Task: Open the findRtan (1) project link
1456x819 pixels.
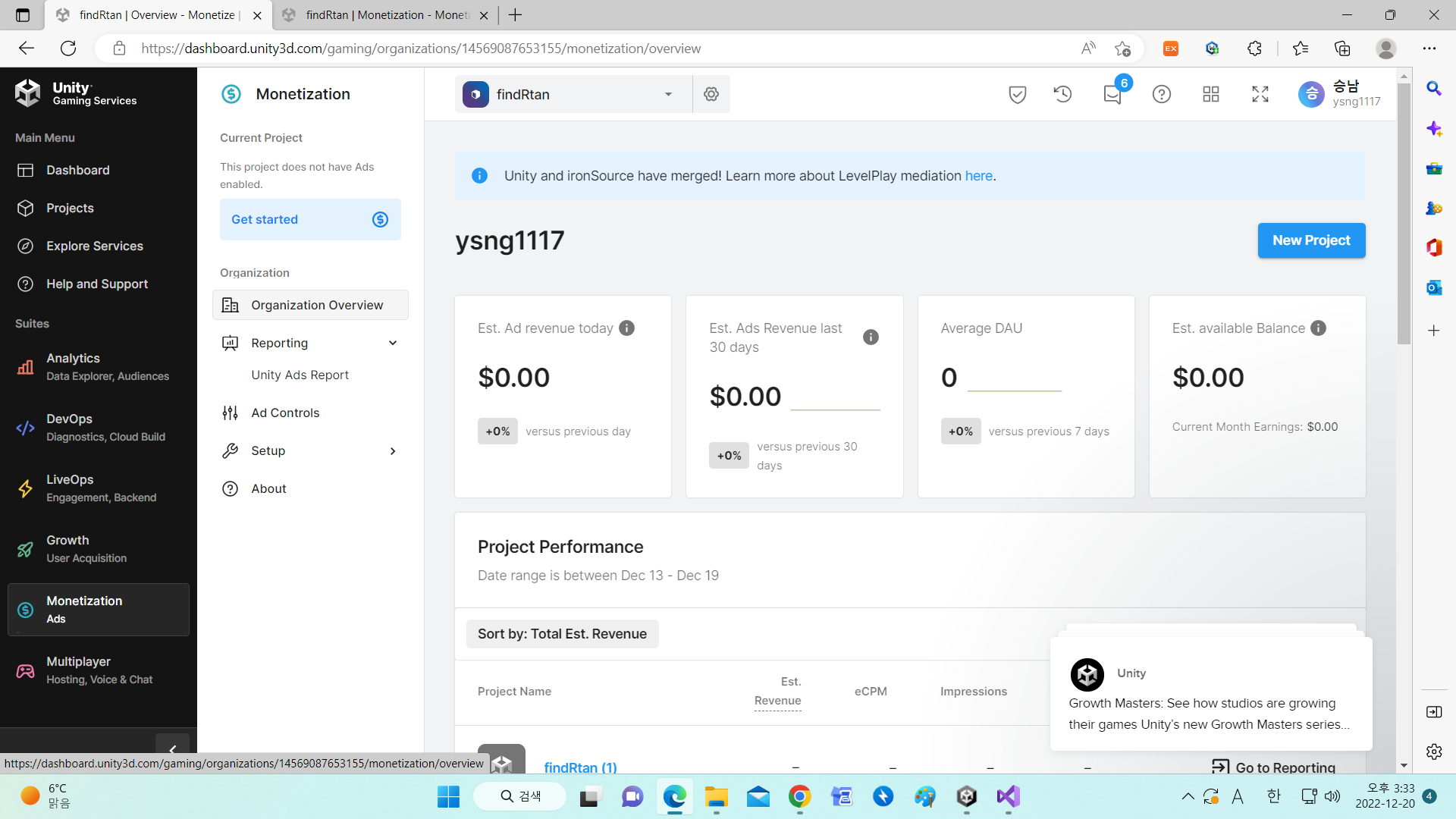Action: (x=581, y=767)
